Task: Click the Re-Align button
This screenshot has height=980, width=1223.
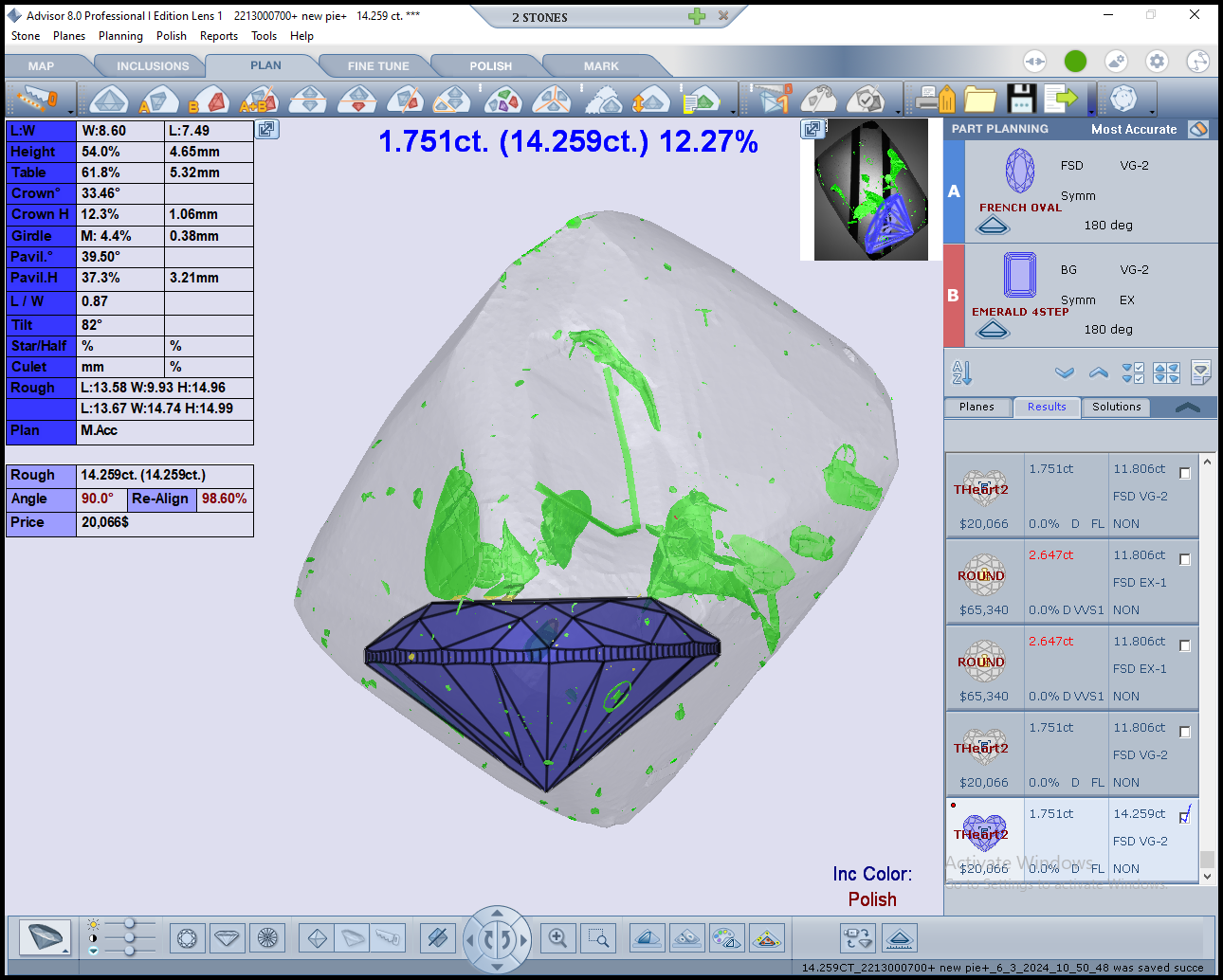Action: (160, 499)
